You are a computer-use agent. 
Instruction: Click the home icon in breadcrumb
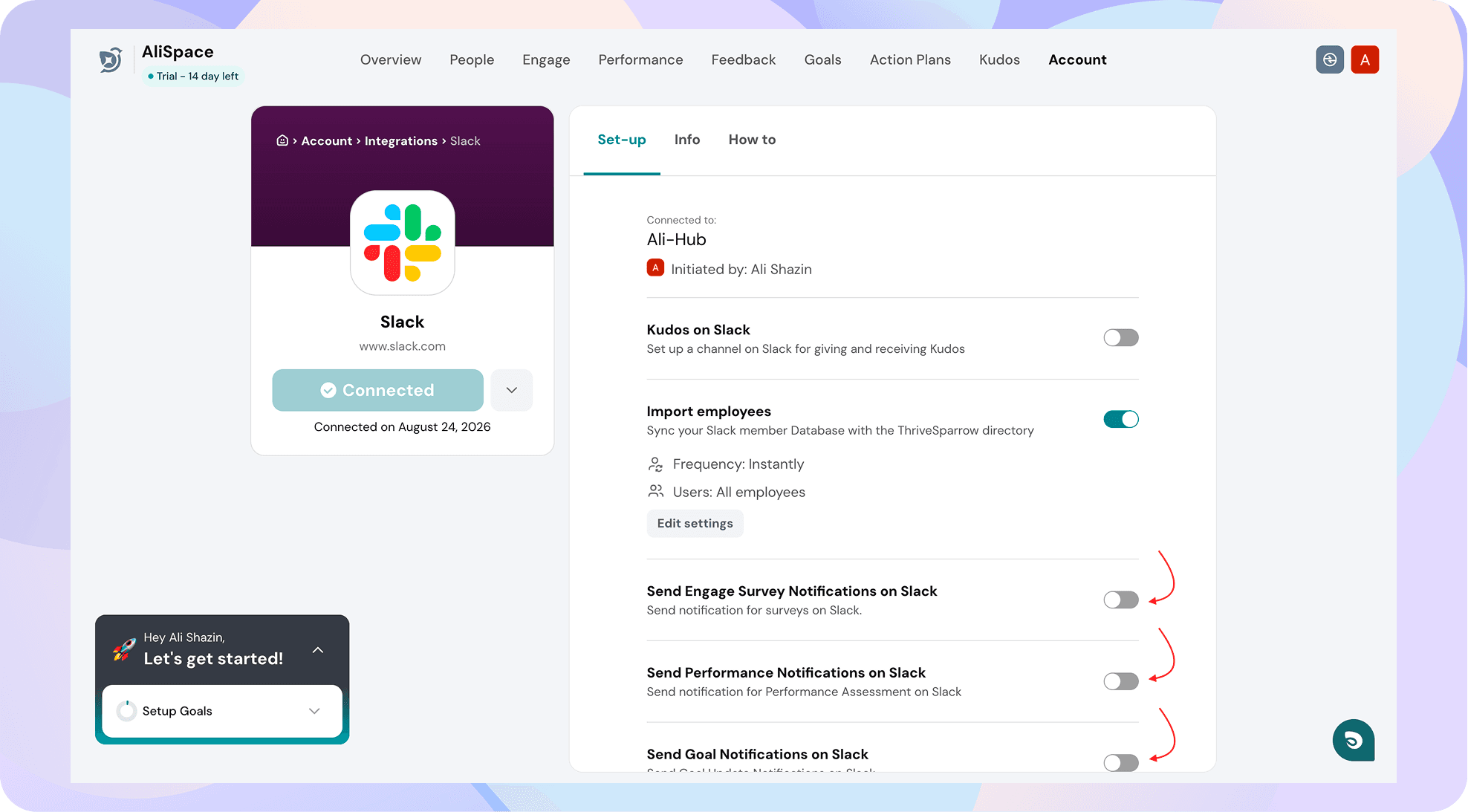[x=282, y=140]
